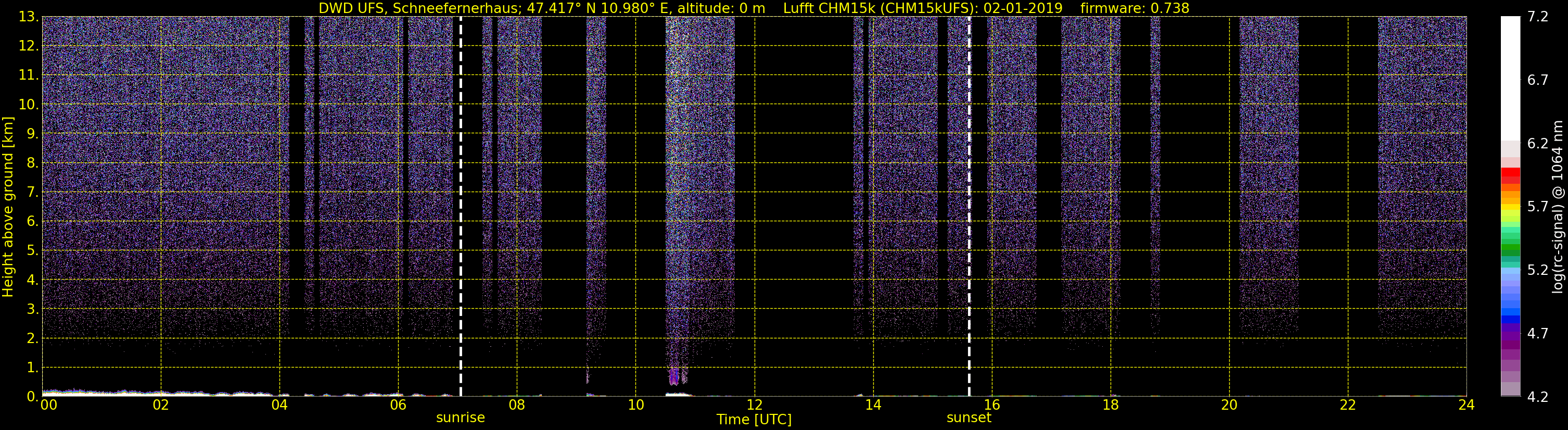
Task: Click the height axis tick label '6.'
Action: click(x=32, y=221)
